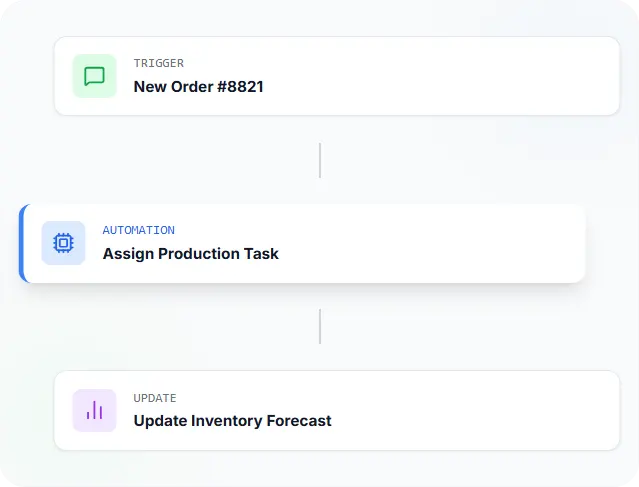This screenshot has width=639, height=487.
Task: Open the Update Inventory Forecast title
Action: coord(232,421)
